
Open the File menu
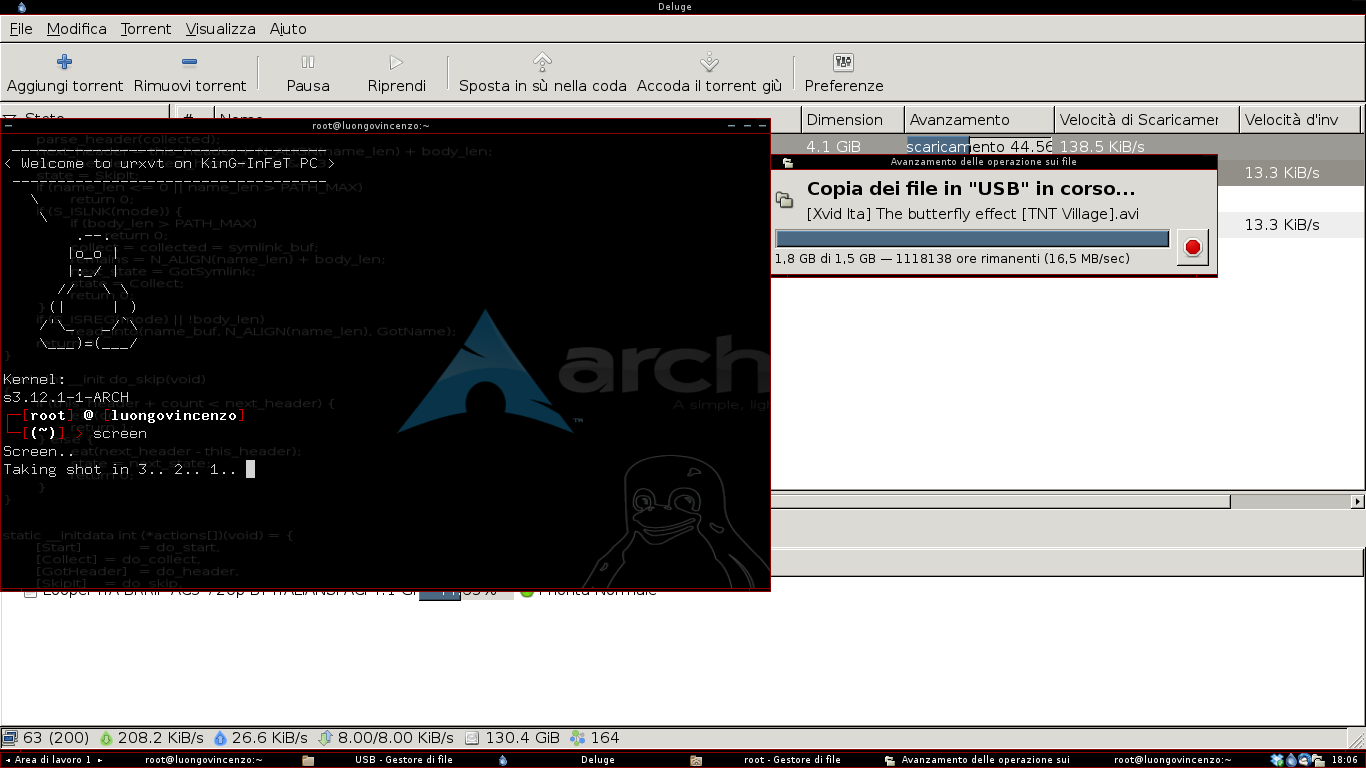pos(21,29)
